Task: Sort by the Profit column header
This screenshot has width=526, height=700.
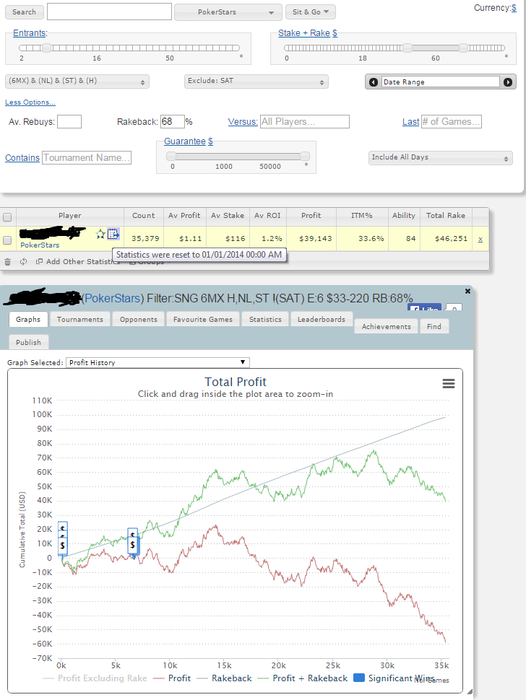Action: point(311,216)
